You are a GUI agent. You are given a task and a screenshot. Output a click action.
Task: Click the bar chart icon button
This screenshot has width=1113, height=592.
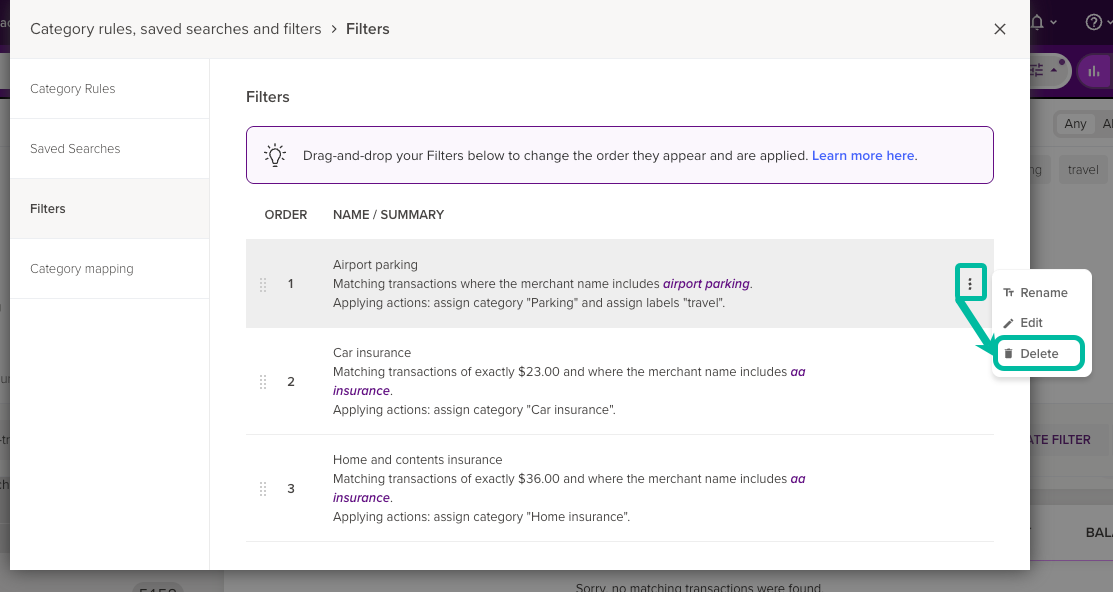pos(1094,70)
